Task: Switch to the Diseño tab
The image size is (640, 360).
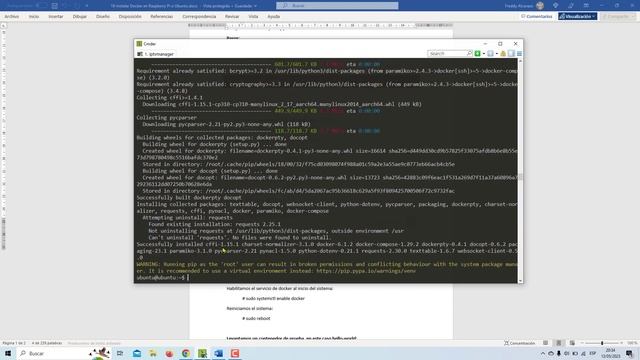Action: (x=103, y=16)
